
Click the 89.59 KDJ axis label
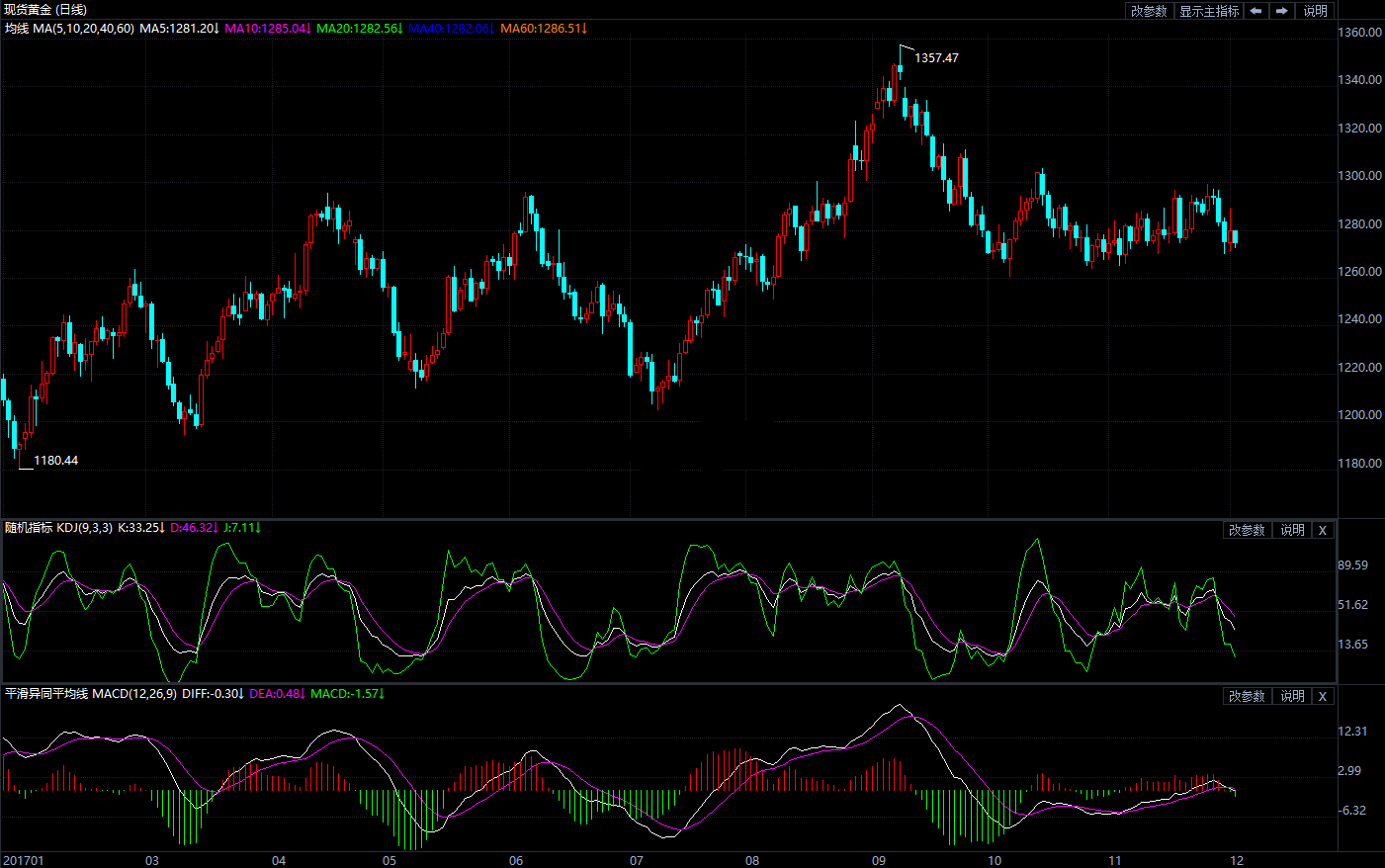[1352, 565]
